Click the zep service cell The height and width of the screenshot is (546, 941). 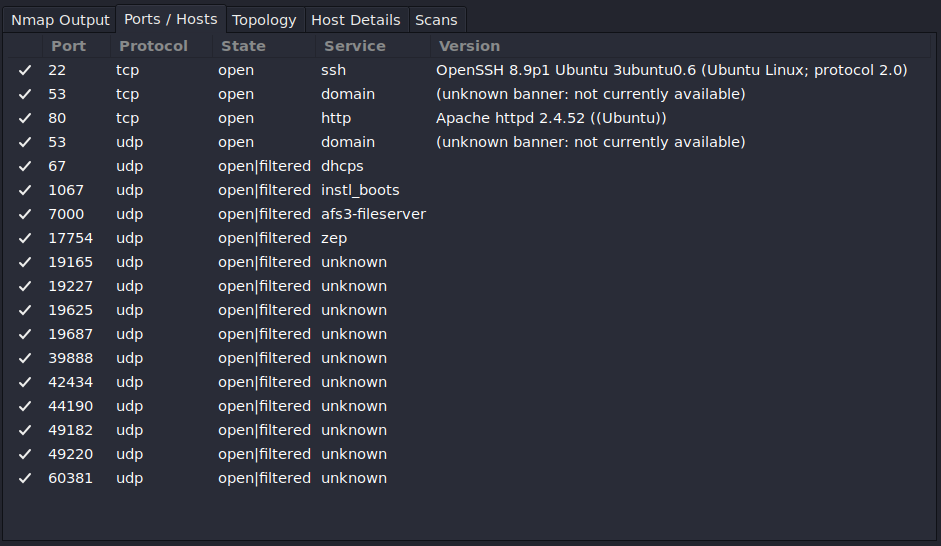click(334, 238)
